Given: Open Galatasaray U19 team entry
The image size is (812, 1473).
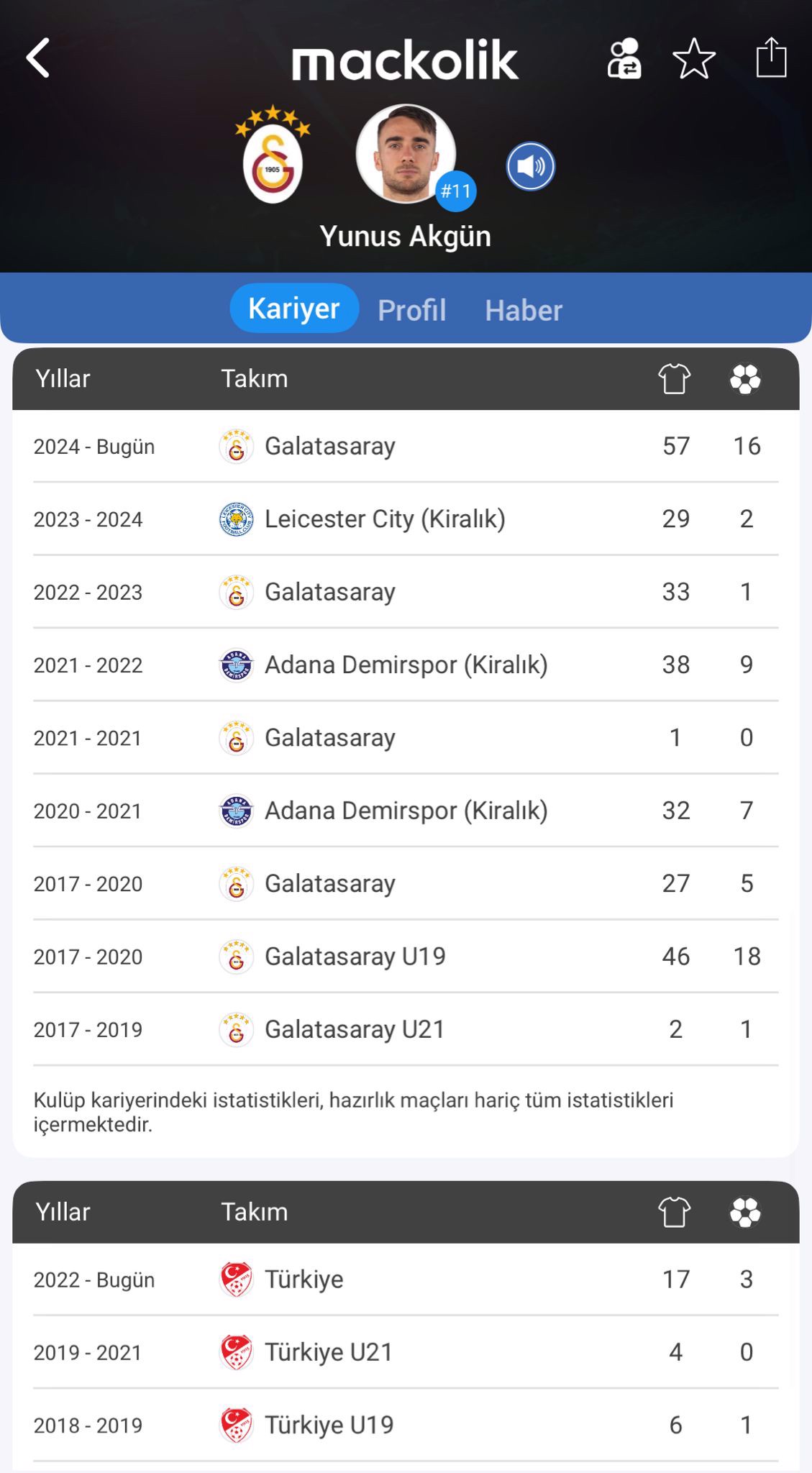Looking at the screenshot, I should coord(355,957).
